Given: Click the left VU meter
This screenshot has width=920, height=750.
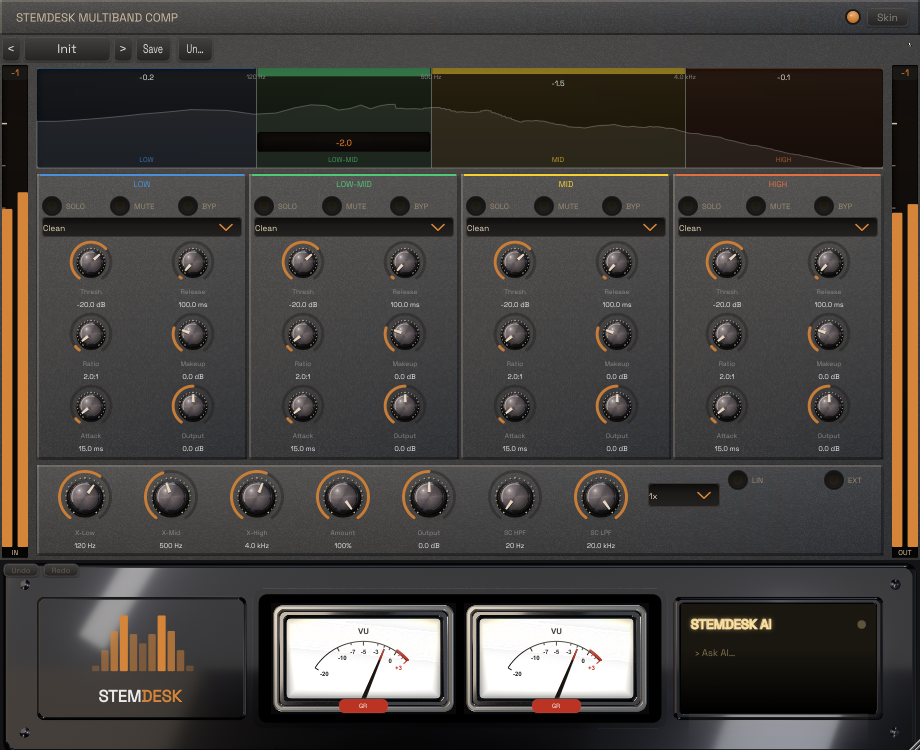Looking at the screenshot, I should [x=363, y=658].
